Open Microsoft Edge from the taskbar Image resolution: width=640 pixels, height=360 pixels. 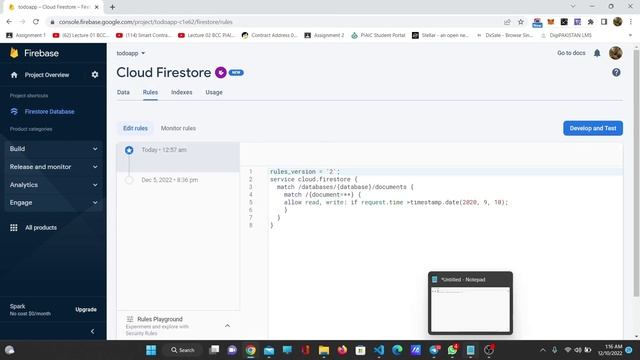tap(397, 350)
